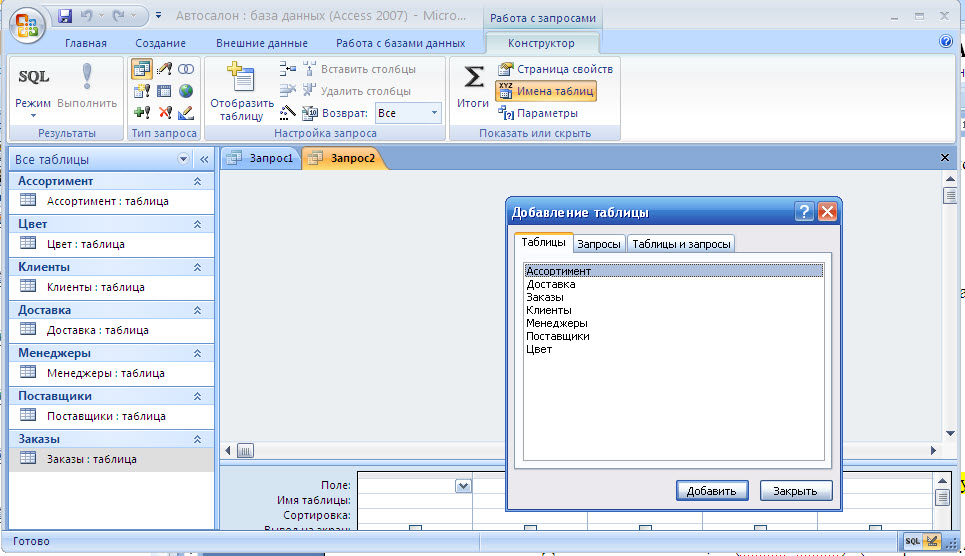The image size is (965, 556).
Task: Switch to Таблицы и запросы tab
Action: [x=681, y=244]
